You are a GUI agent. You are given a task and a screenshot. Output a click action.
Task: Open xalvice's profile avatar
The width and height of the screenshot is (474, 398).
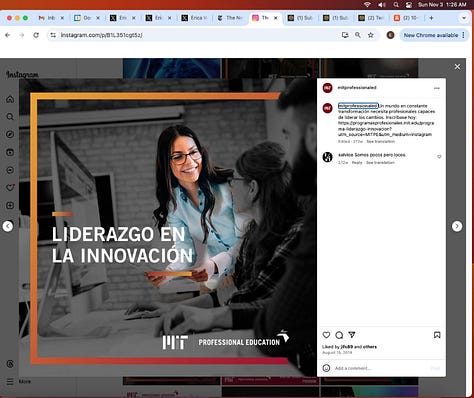[328, 157]
